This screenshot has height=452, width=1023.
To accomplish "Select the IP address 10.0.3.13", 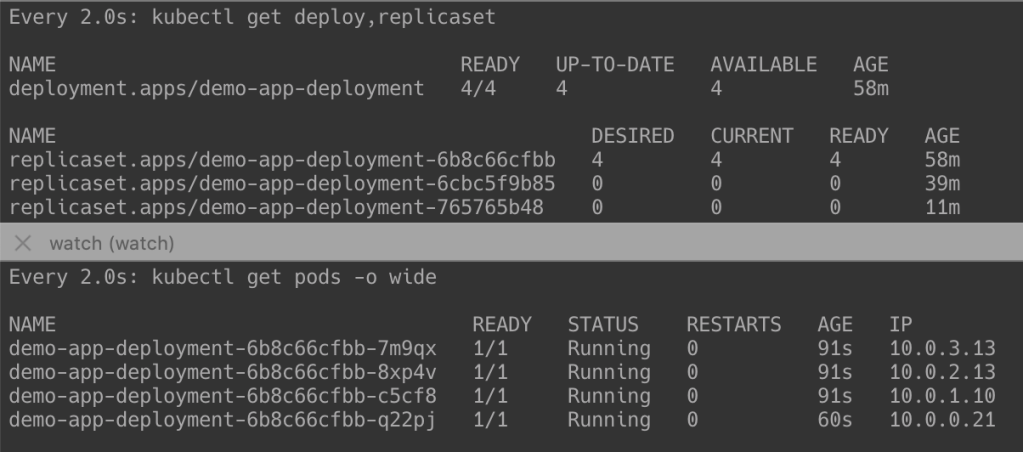I will tap(942, 349).
